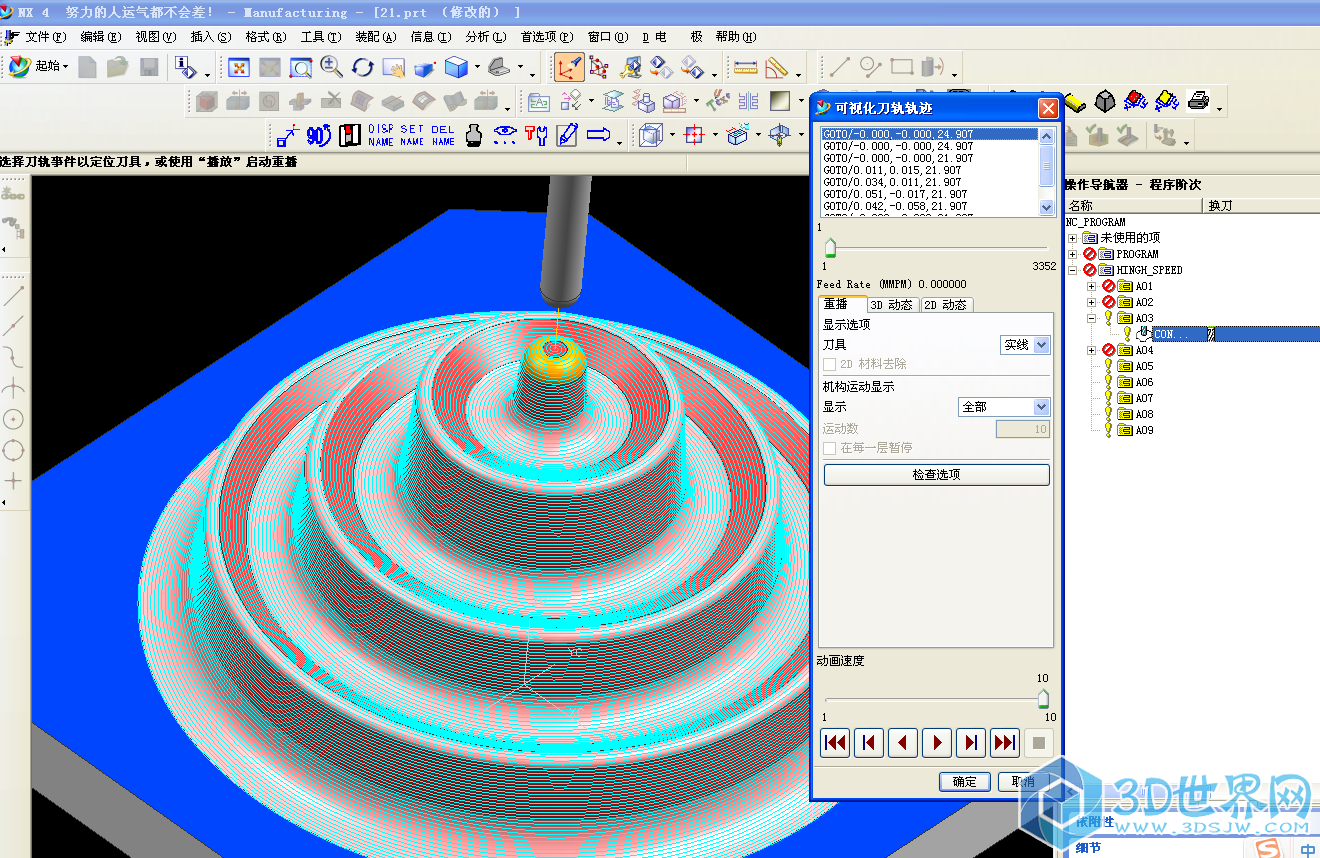Click the Fit view icon in toolbar
1320x858 pixels.
tap(239, 68)
